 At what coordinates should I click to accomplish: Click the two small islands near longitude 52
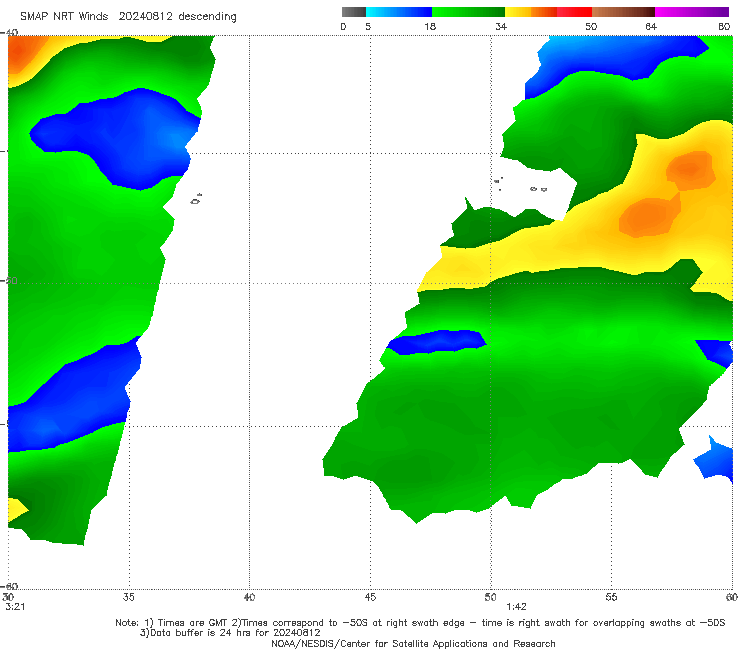538,189
